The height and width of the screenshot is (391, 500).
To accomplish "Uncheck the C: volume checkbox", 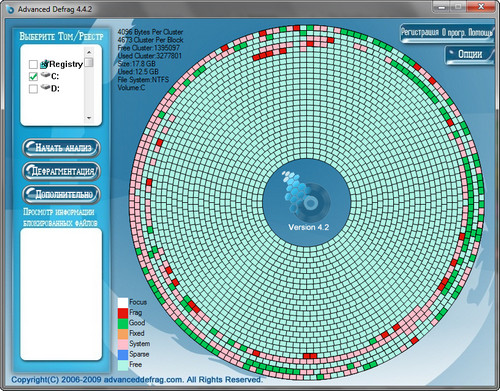I will point(33,76).
